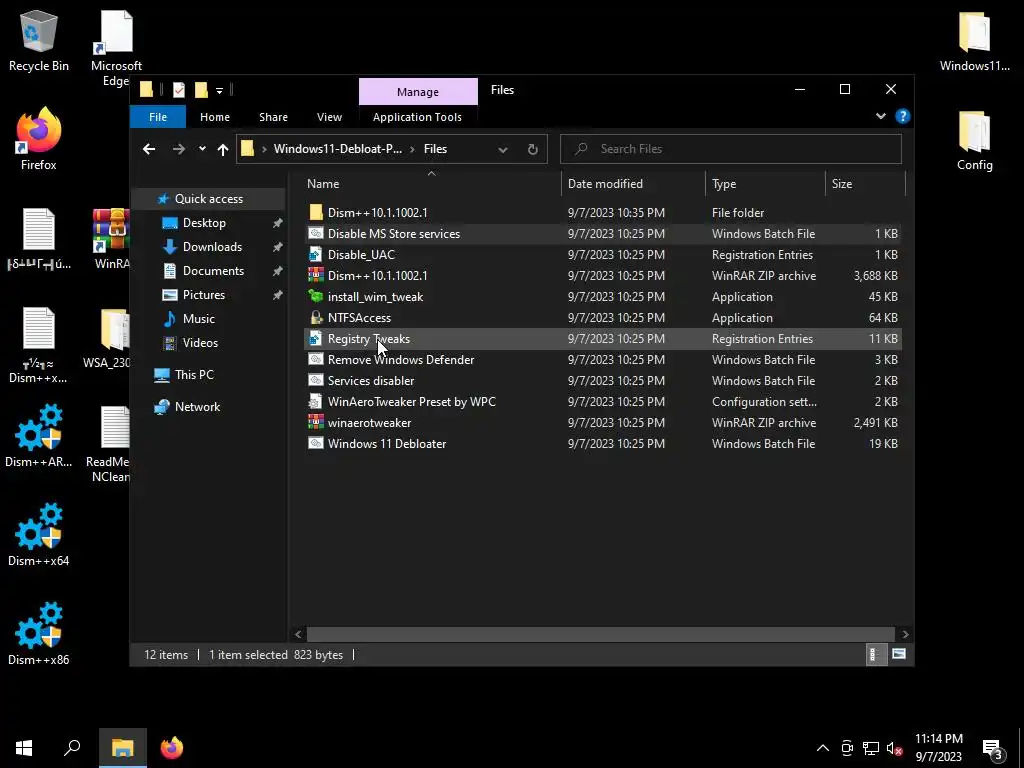
Task: Launch Firefox from the desktop shortcut
Action: (x=39, y=139)
